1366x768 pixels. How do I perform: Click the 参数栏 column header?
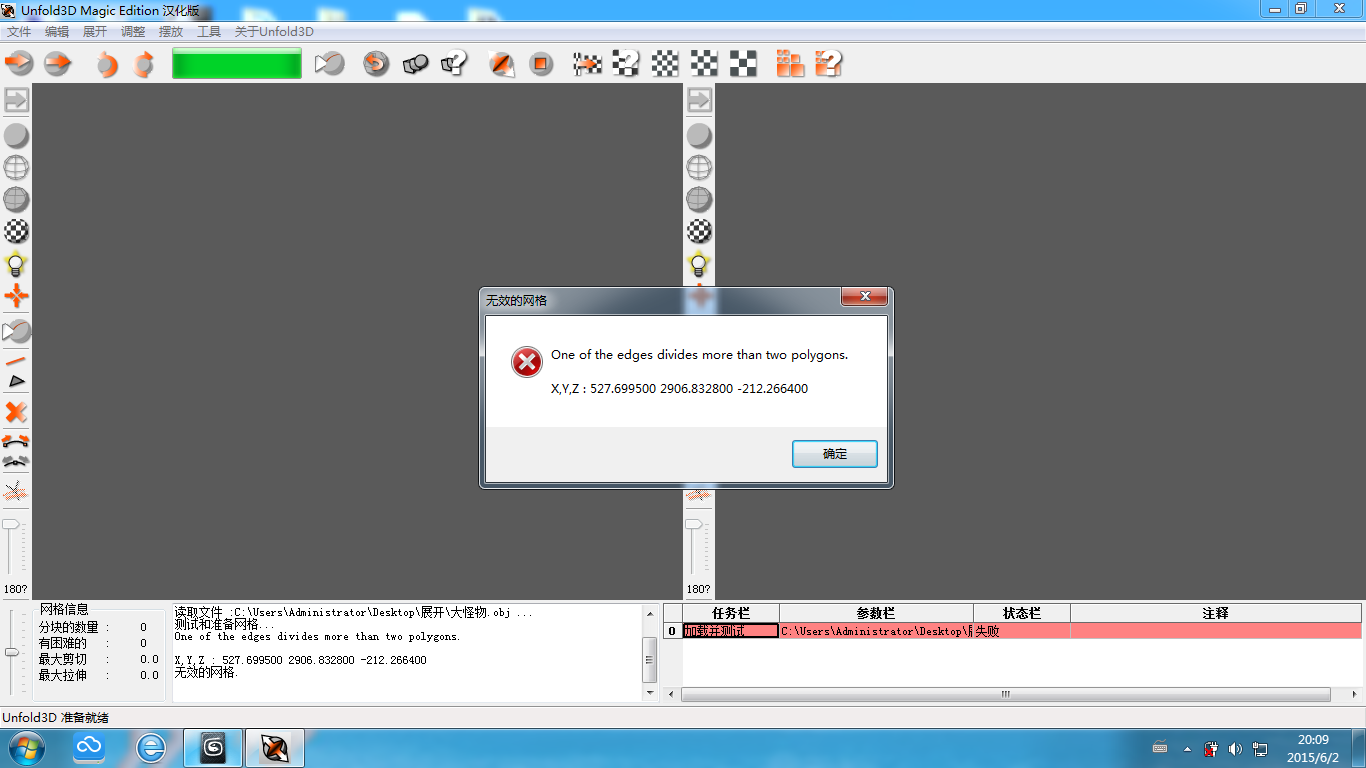pos(876,613)
